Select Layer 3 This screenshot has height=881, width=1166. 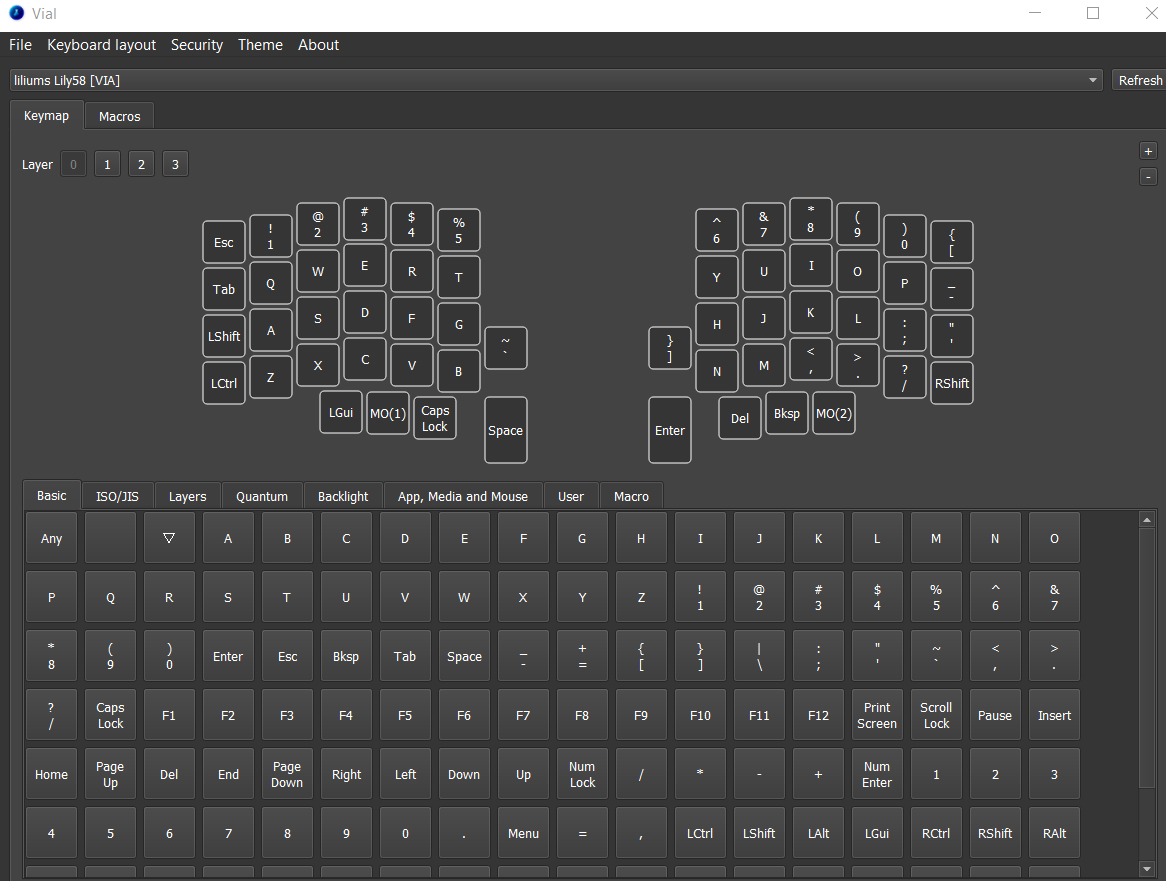[x=175, y=164]
